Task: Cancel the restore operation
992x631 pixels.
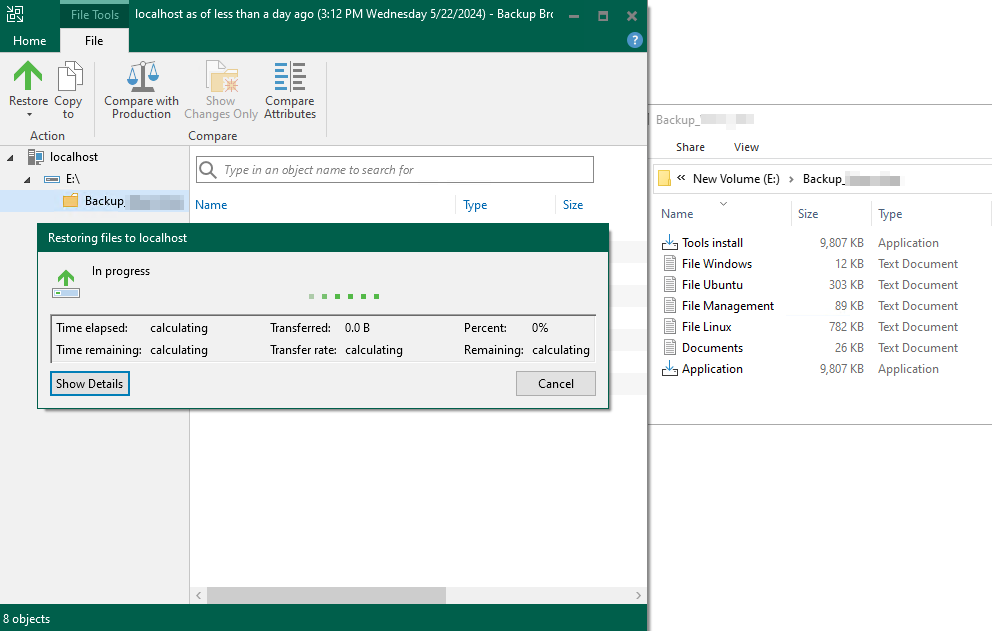Action: (555, 384)
